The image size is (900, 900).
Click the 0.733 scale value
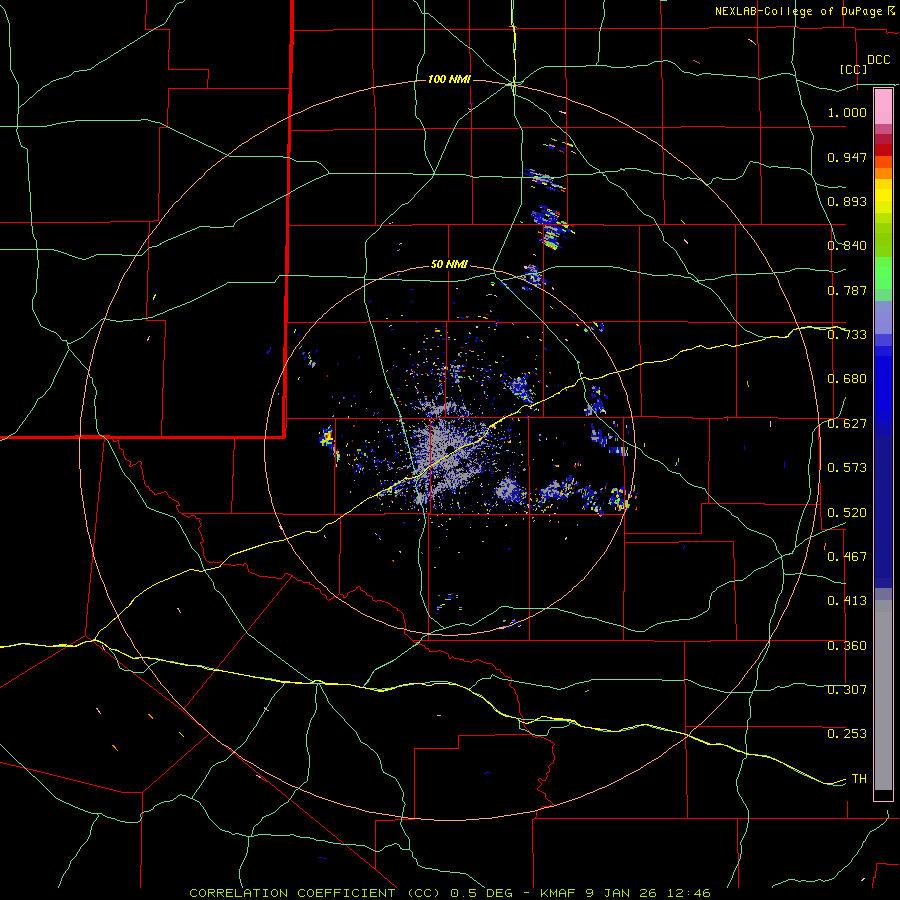point(847,335)
